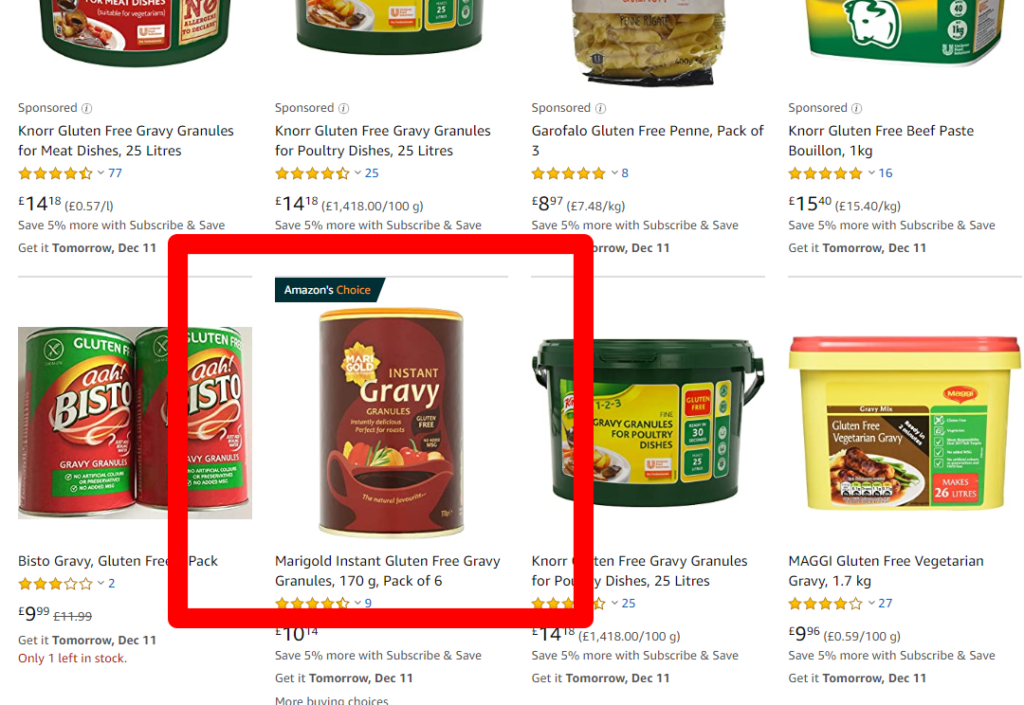Click the five-star rating of Garofalo Penne
Screen dimensions: 1024x705
[569, 174]
